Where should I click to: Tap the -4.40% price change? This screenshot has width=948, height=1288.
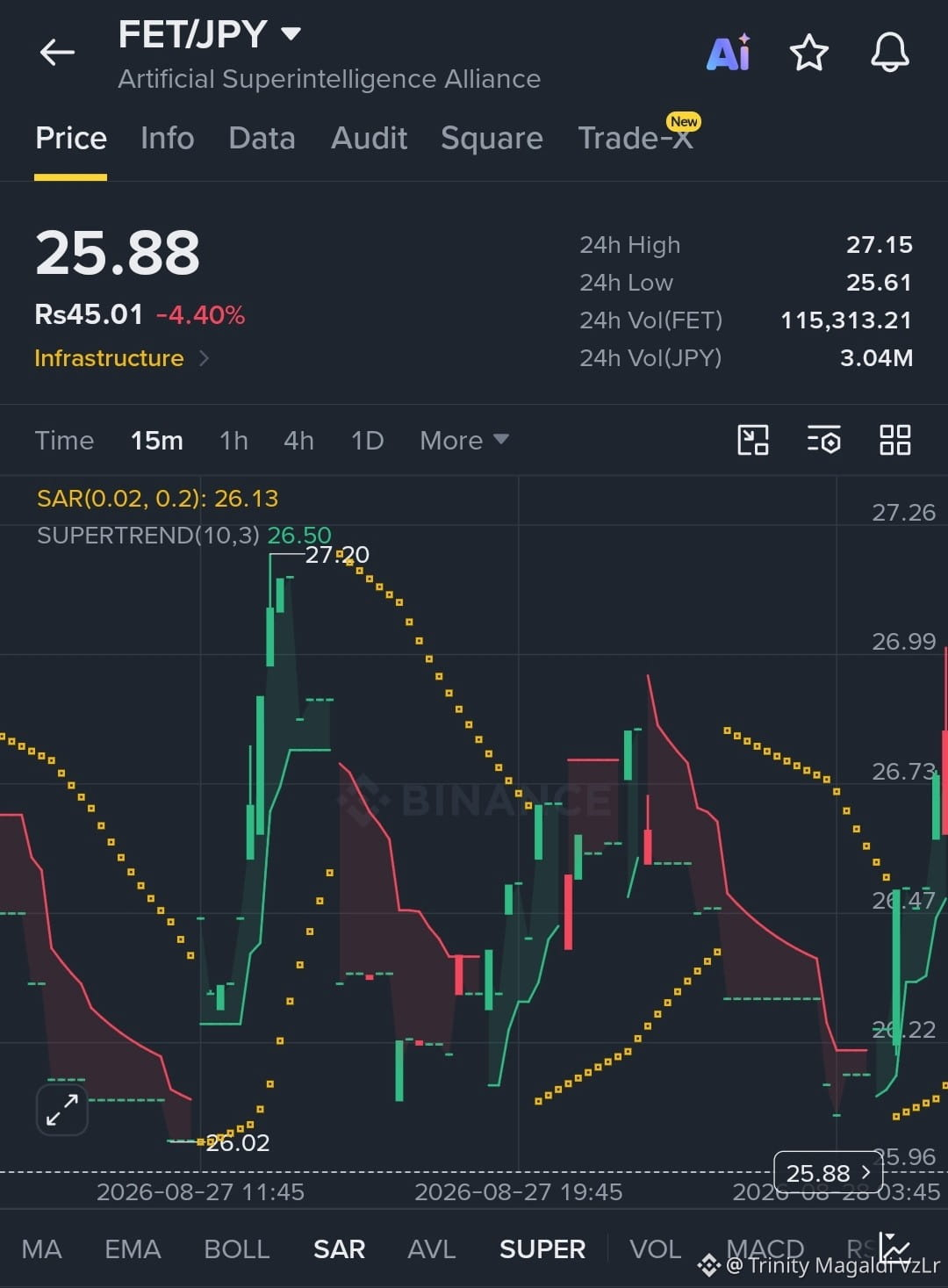[x=200, y=315]
